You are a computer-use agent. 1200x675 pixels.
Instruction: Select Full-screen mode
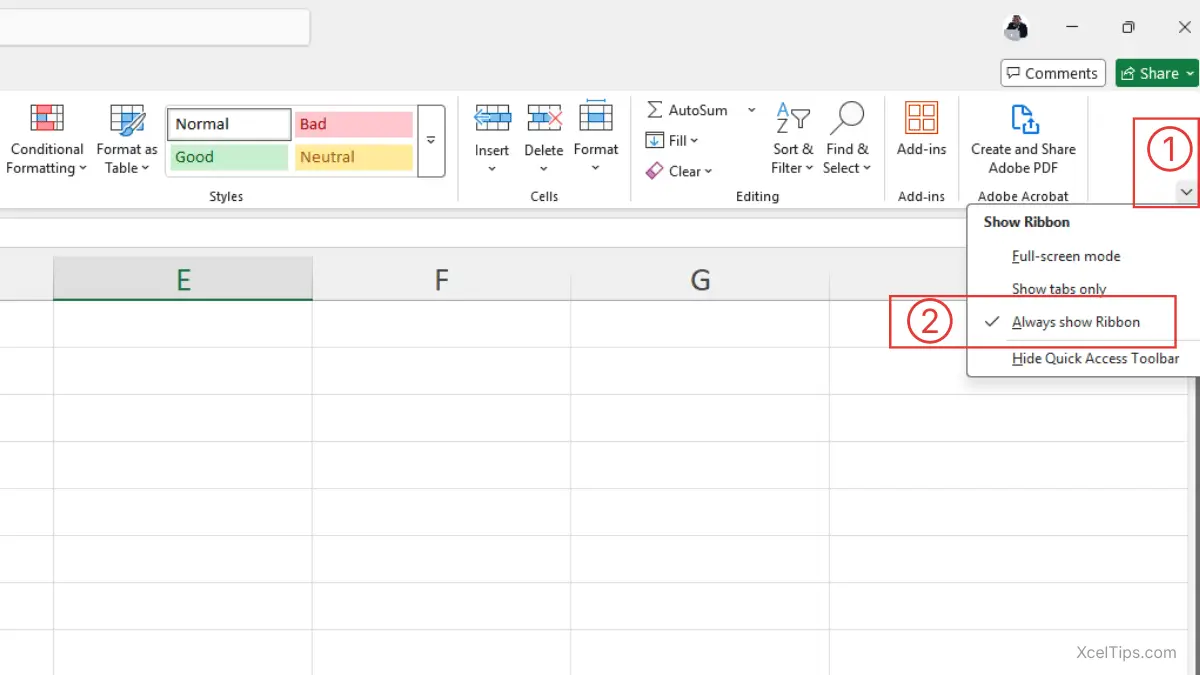(1066, 256)
